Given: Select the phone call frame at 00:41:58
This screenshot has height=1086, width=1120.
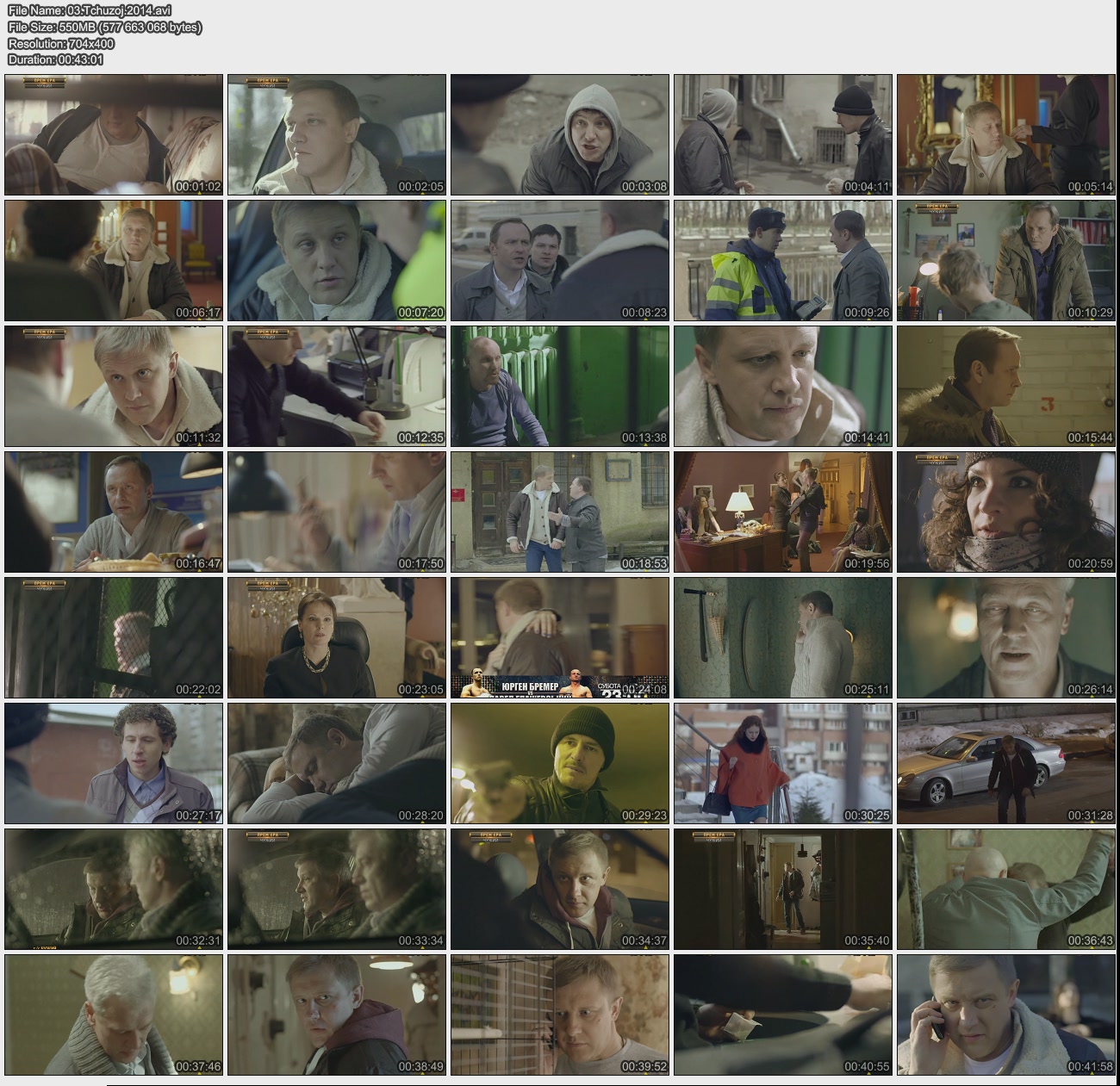Looking at the screenshot, I should [1005, 1015].
